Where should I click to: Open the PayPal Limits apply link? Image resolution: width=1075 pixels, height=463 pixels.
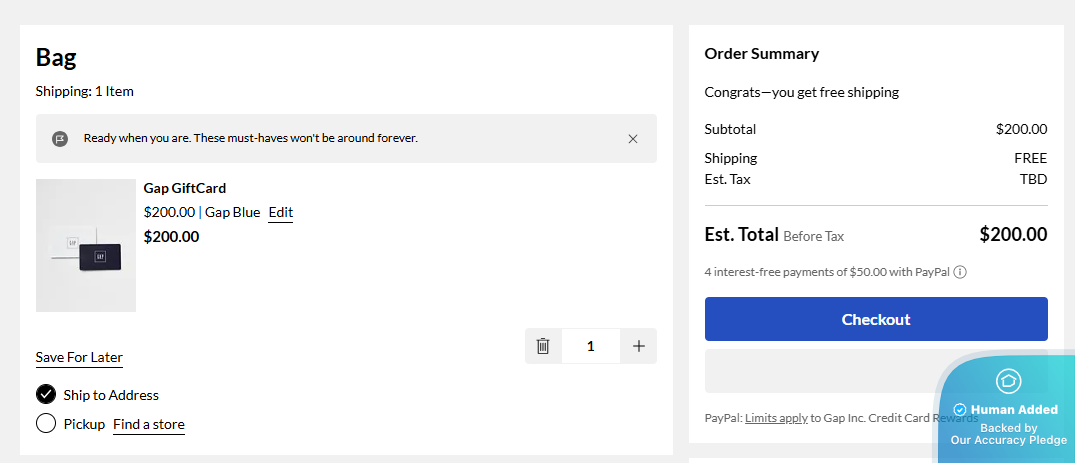click(x=776, y=418)
